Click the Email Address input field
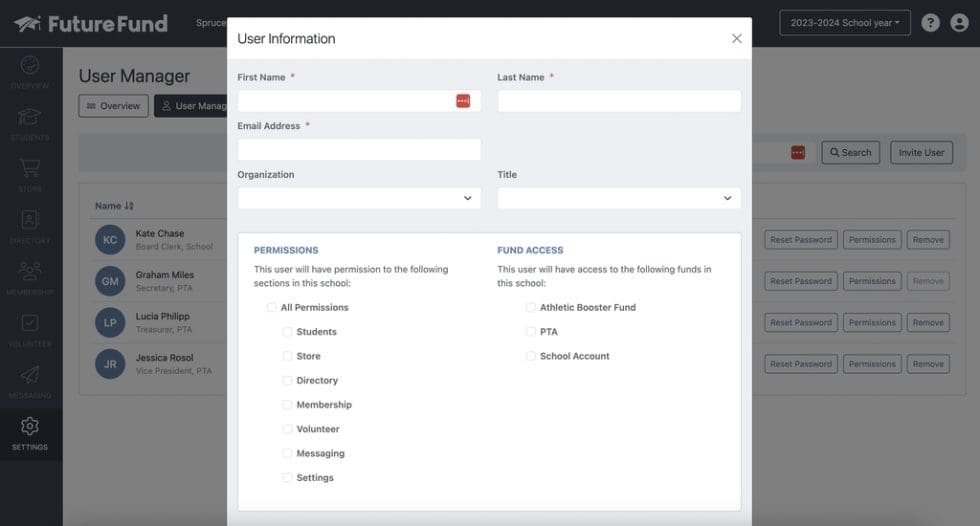This screenshot has width=980, height=526. [359, 150]
